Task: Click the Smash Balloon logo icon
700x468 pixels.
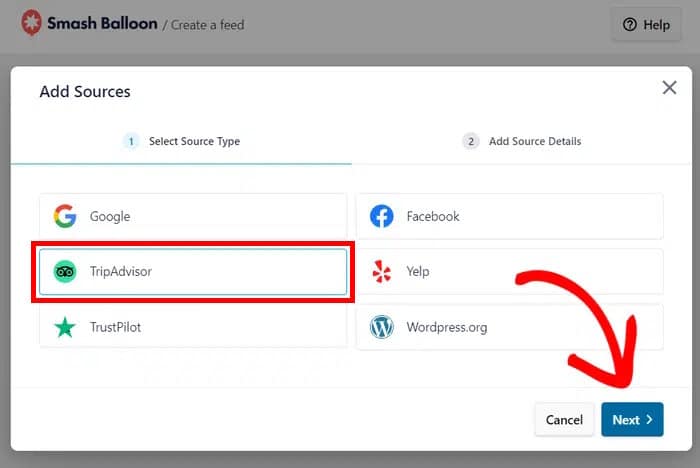Action: pyautogui.click(x=31, y=23)
